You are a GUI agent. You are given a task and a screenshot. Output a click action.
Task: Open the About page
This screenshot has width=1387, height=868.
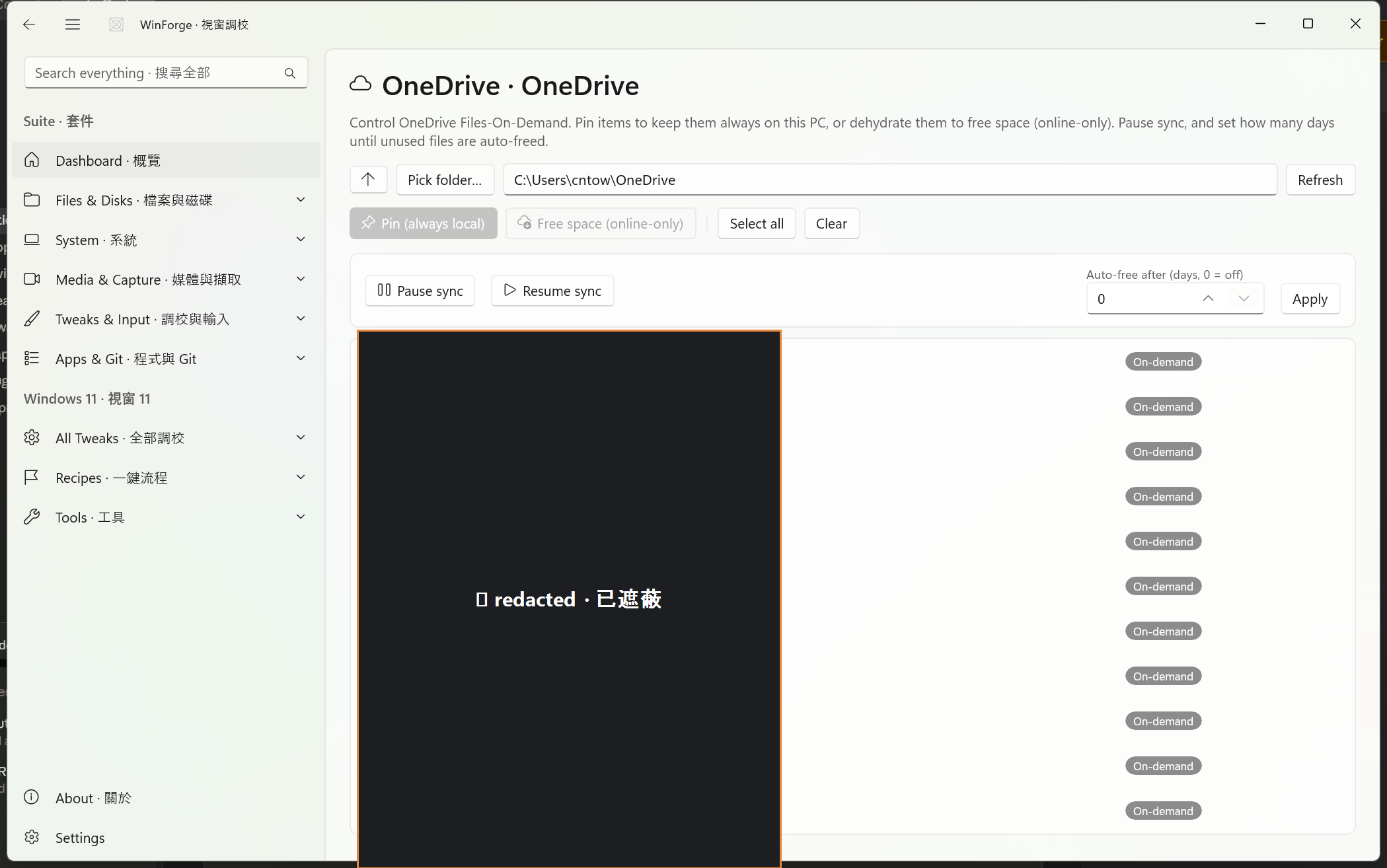point(166,798)
